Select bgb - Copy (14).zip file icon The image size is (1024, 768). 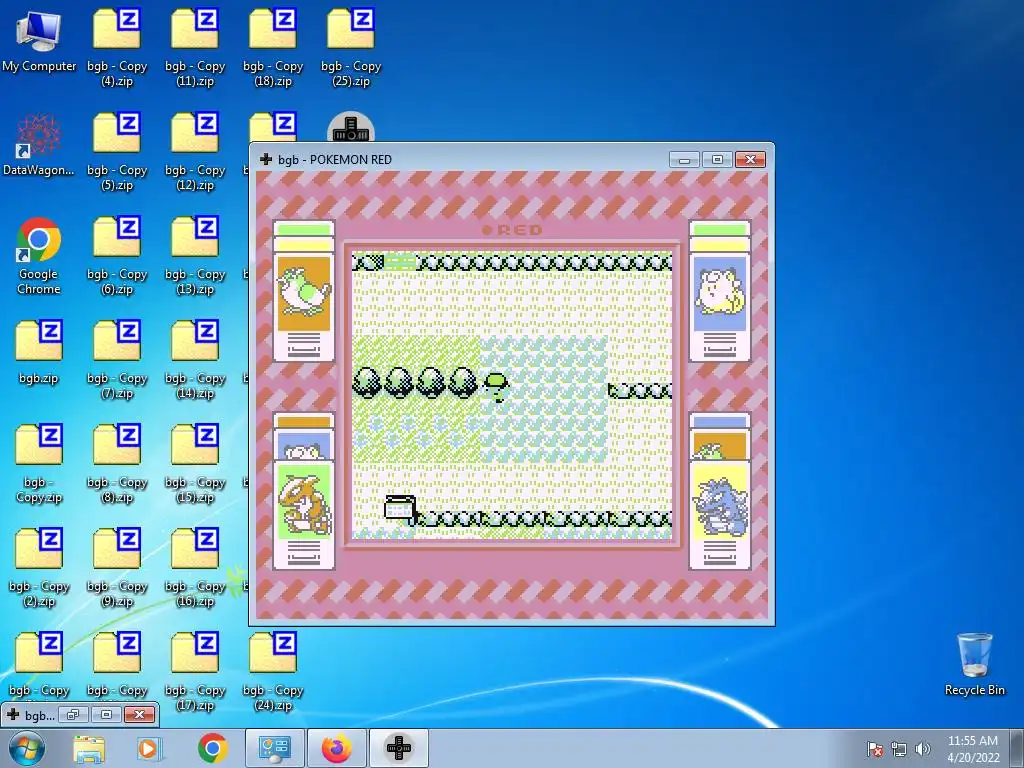click(195, 360)
